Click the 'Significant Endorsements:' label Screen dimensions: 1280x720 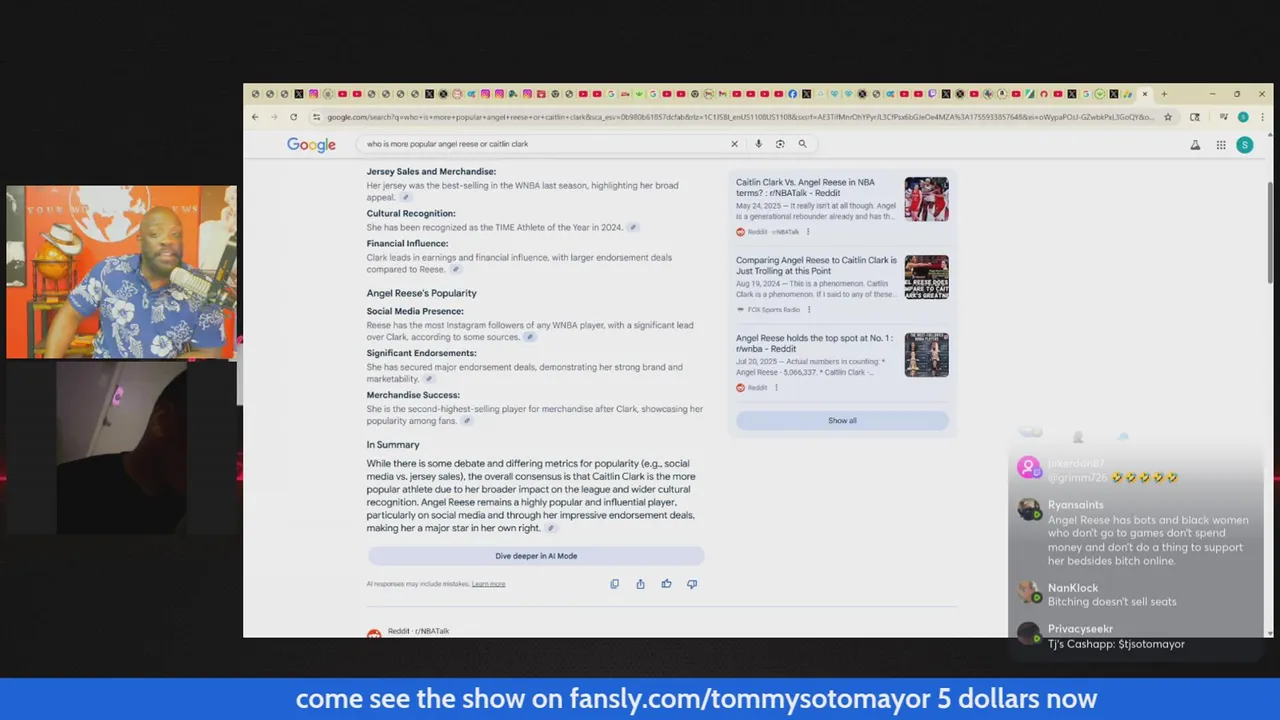tap(421, 354)
